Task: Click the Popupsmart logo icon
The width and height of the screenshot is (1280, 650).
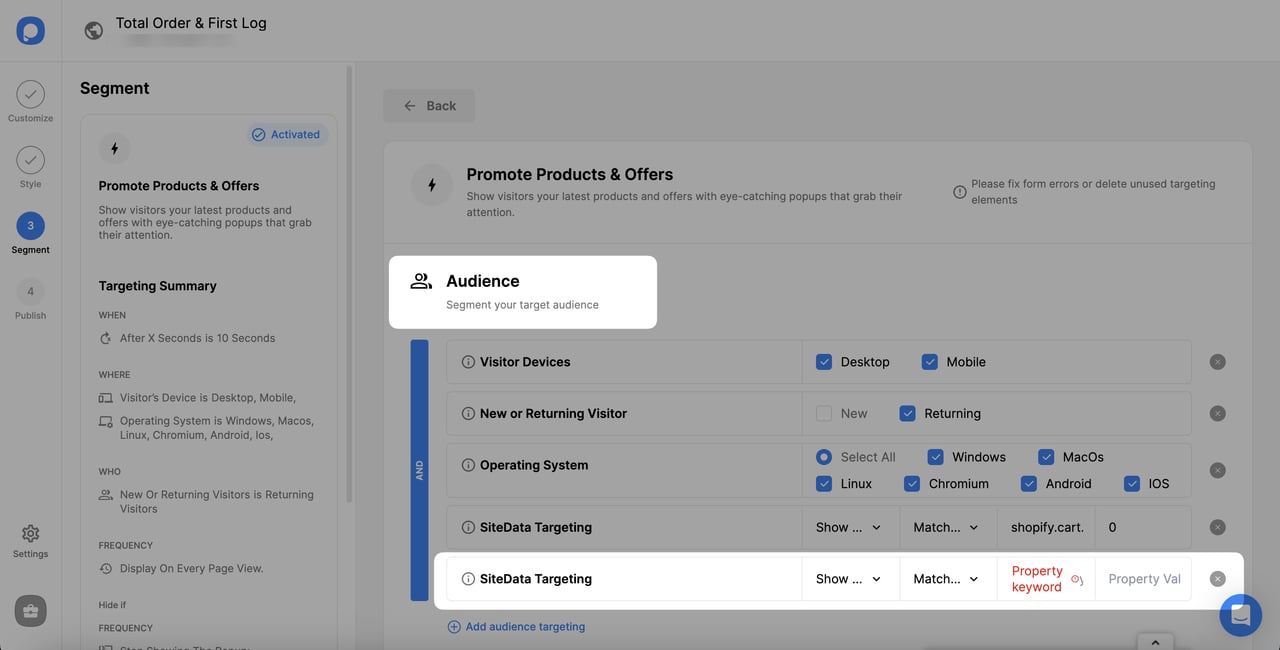Action: (x=30, y=30)
